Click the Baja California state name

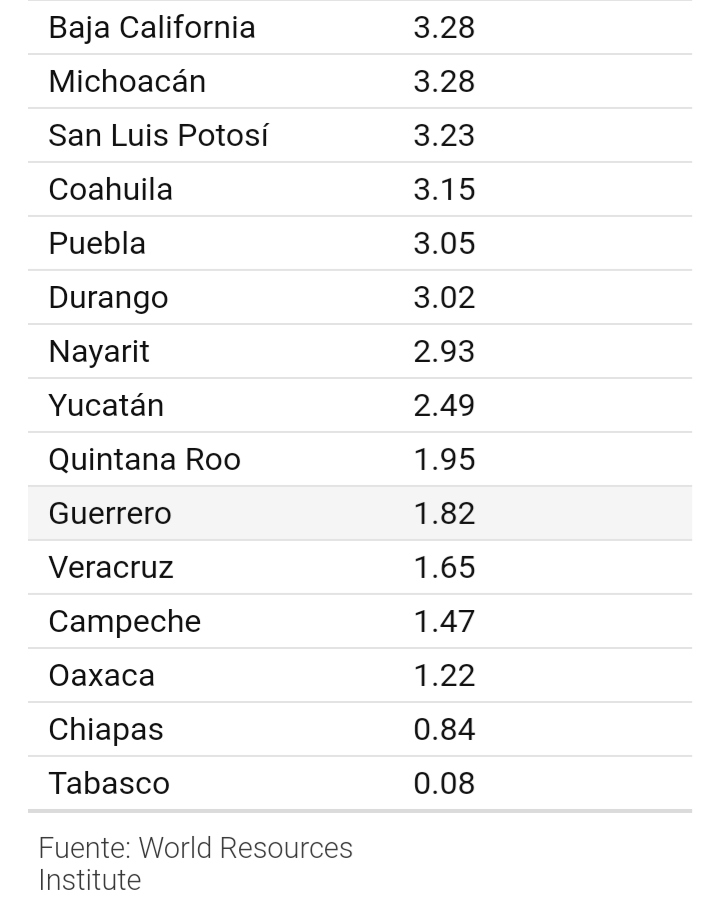click(x=152, y=27)
